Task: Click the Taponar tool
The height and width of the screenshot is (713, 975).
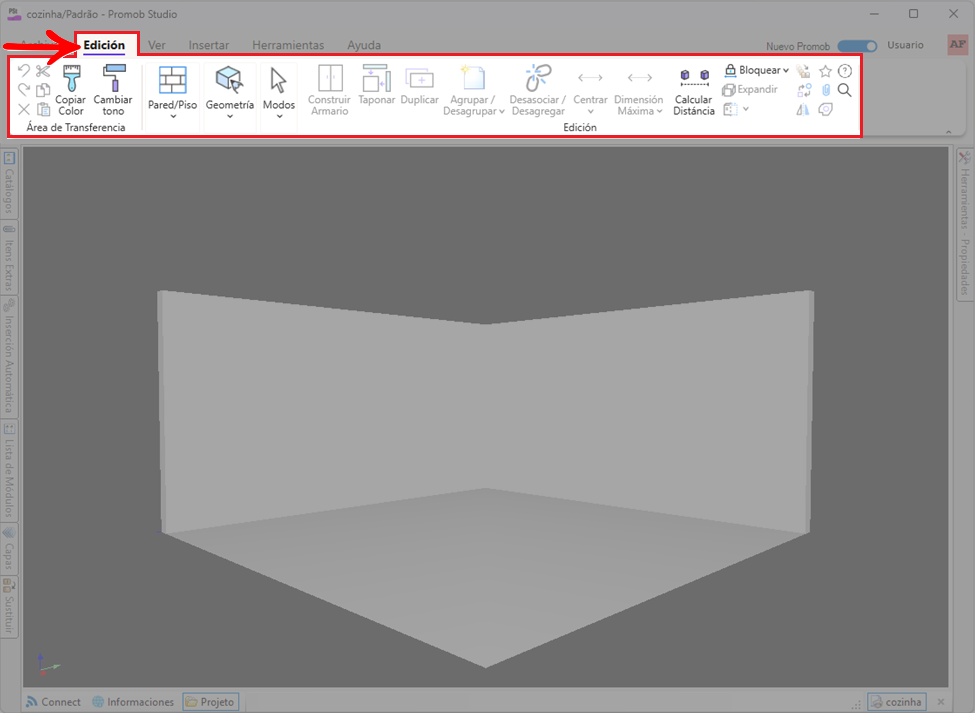Action: pyautogui.click(x=376, y=85)
